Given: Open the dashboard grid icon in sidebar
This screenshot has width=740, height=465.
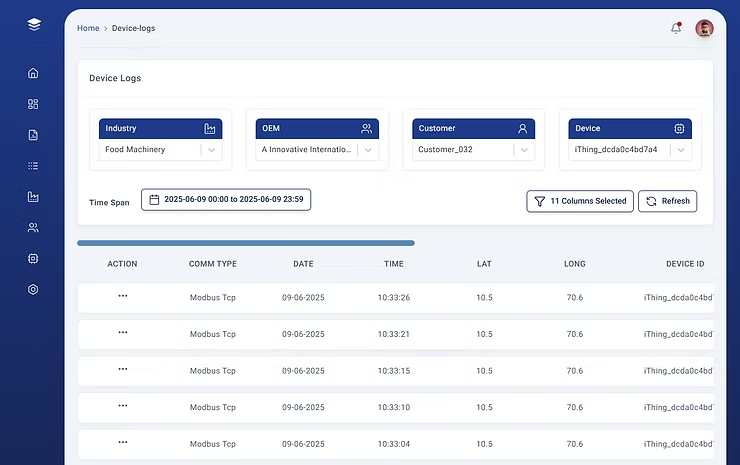Looking at the screenshot, I should [x=33, y=104].
